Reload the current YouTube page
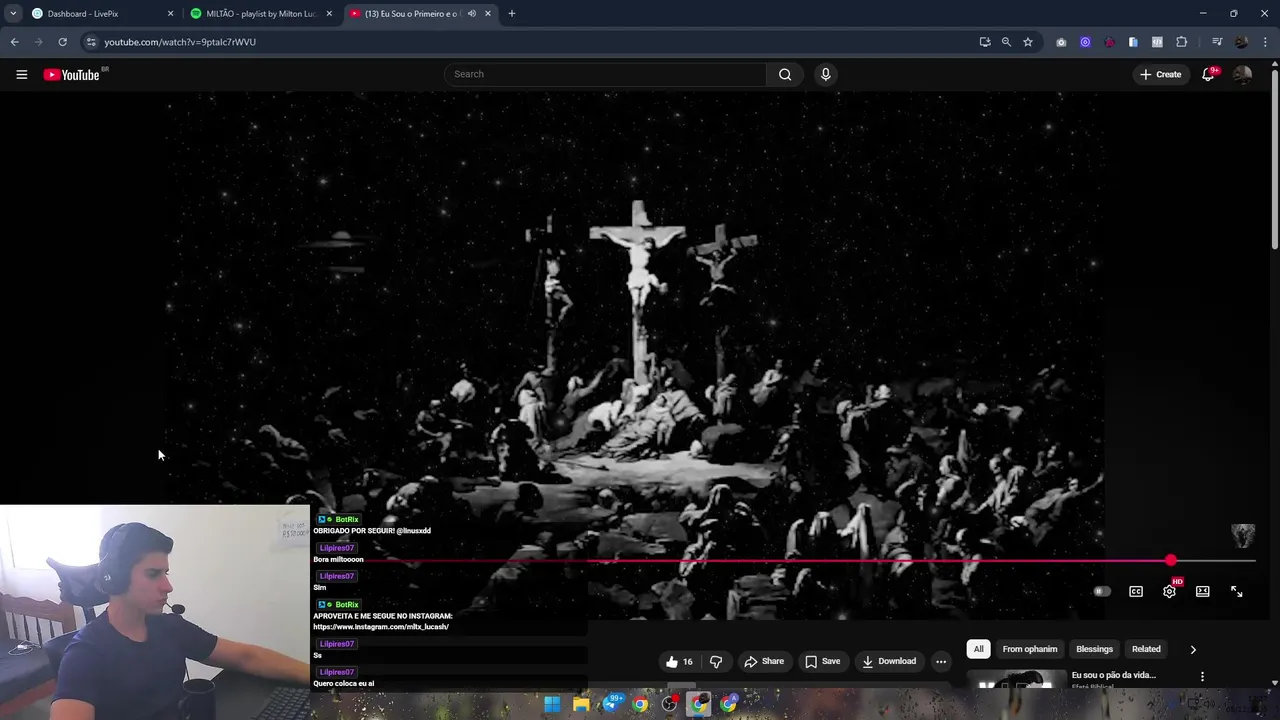Viewport: 1280px width, 720px height. pyautogui.click(x=62, y=42)
